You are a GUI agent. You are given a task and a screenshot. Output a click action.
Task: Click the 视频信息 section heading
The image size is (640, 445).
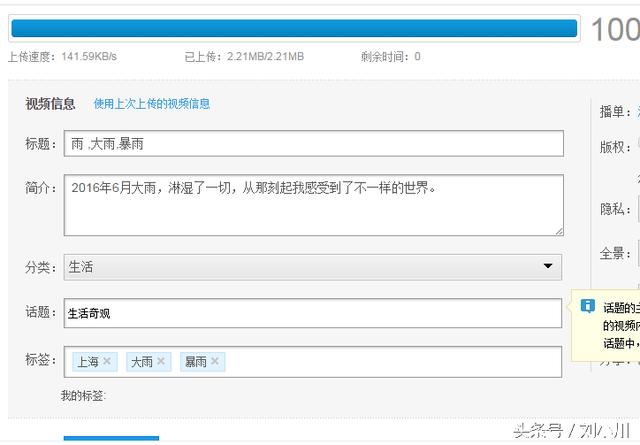50,104
